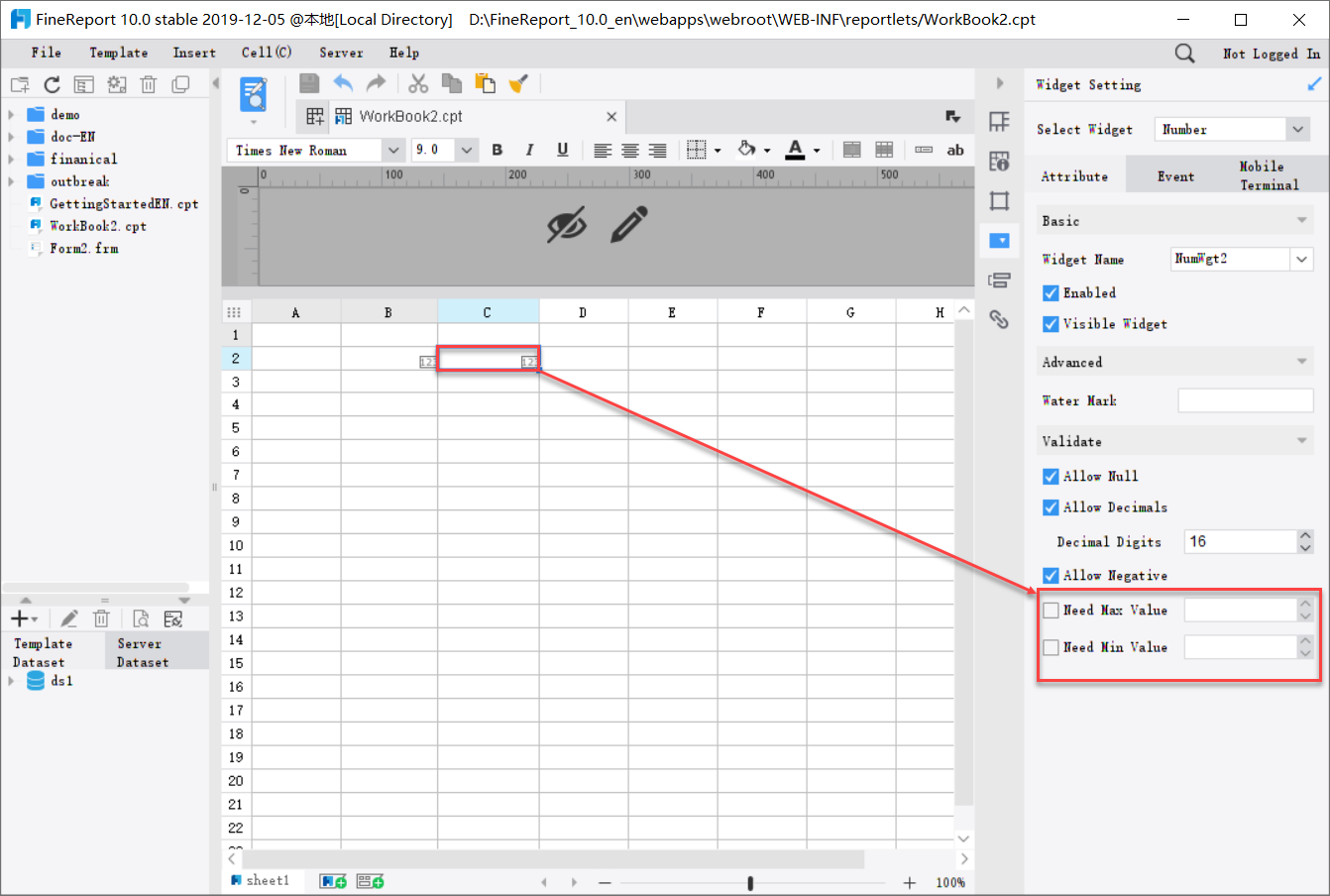The image size is (1330, 896).
Task: Select the Bold formatting icon
Action: point(497,150)
